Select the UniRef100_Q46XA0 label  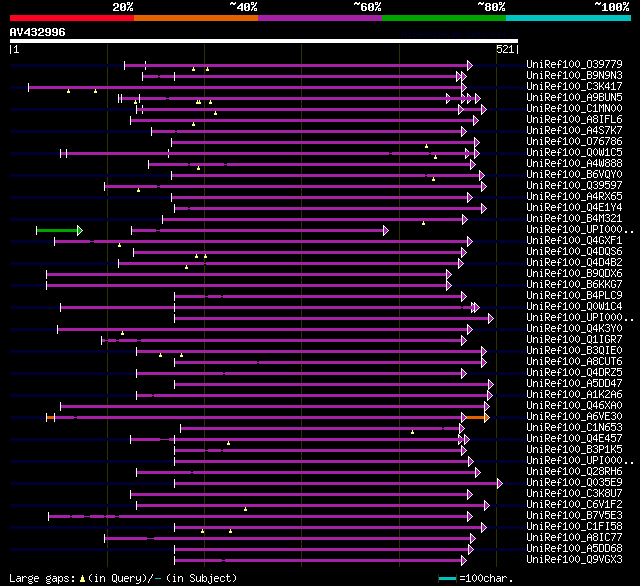point(574,406)
